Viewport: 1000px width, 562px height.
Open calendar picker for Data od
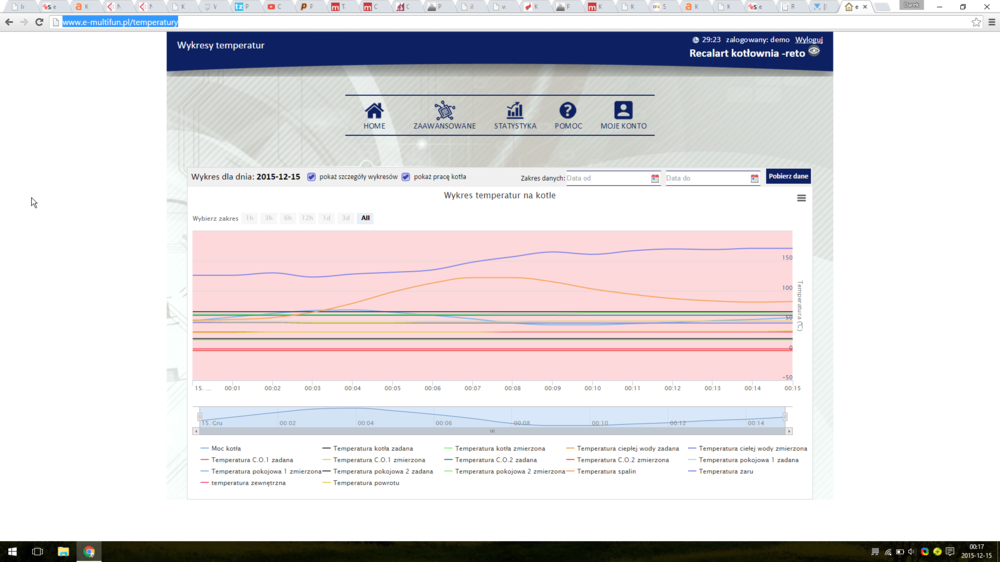coord(655,178)
